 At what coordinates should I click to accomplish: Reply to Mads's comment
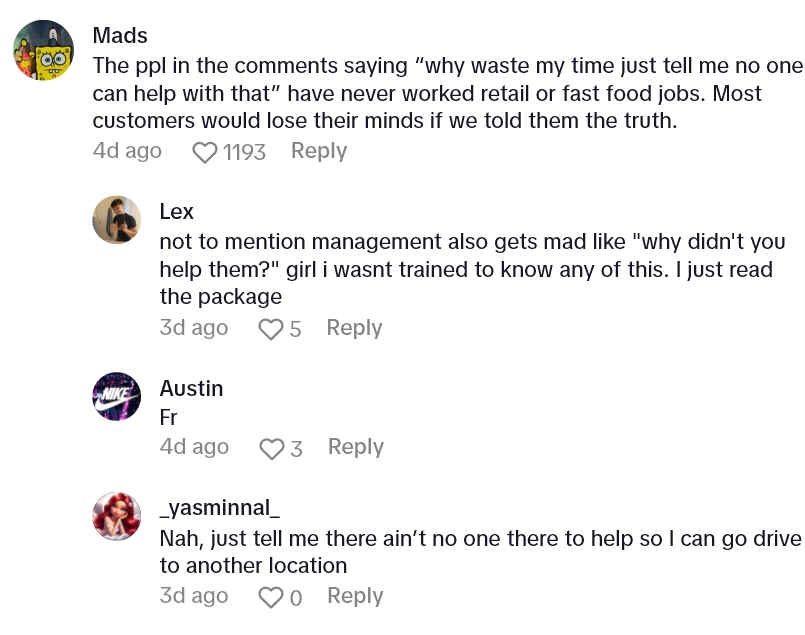tap(318, 151)
